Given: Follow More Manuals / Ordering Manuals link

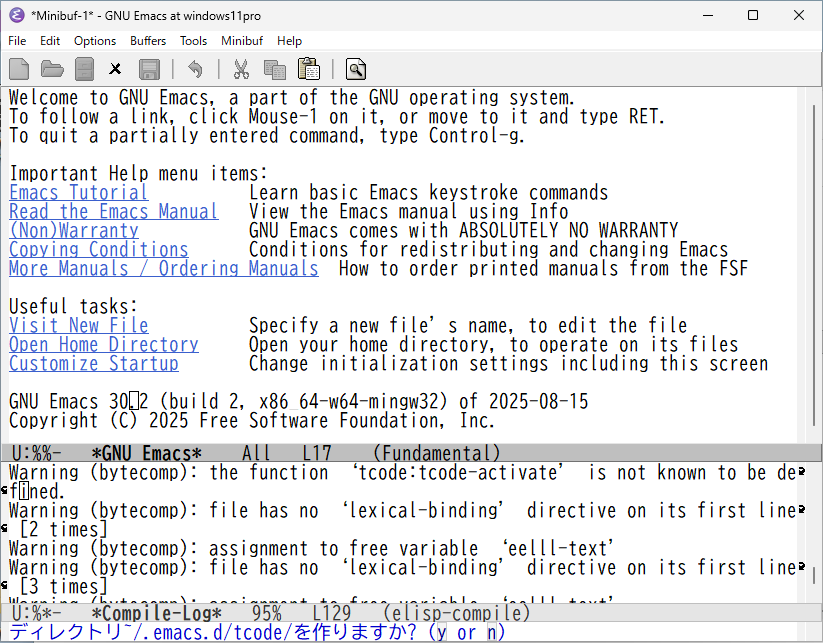Looking at the screenshot, I should tap(164, 268).
